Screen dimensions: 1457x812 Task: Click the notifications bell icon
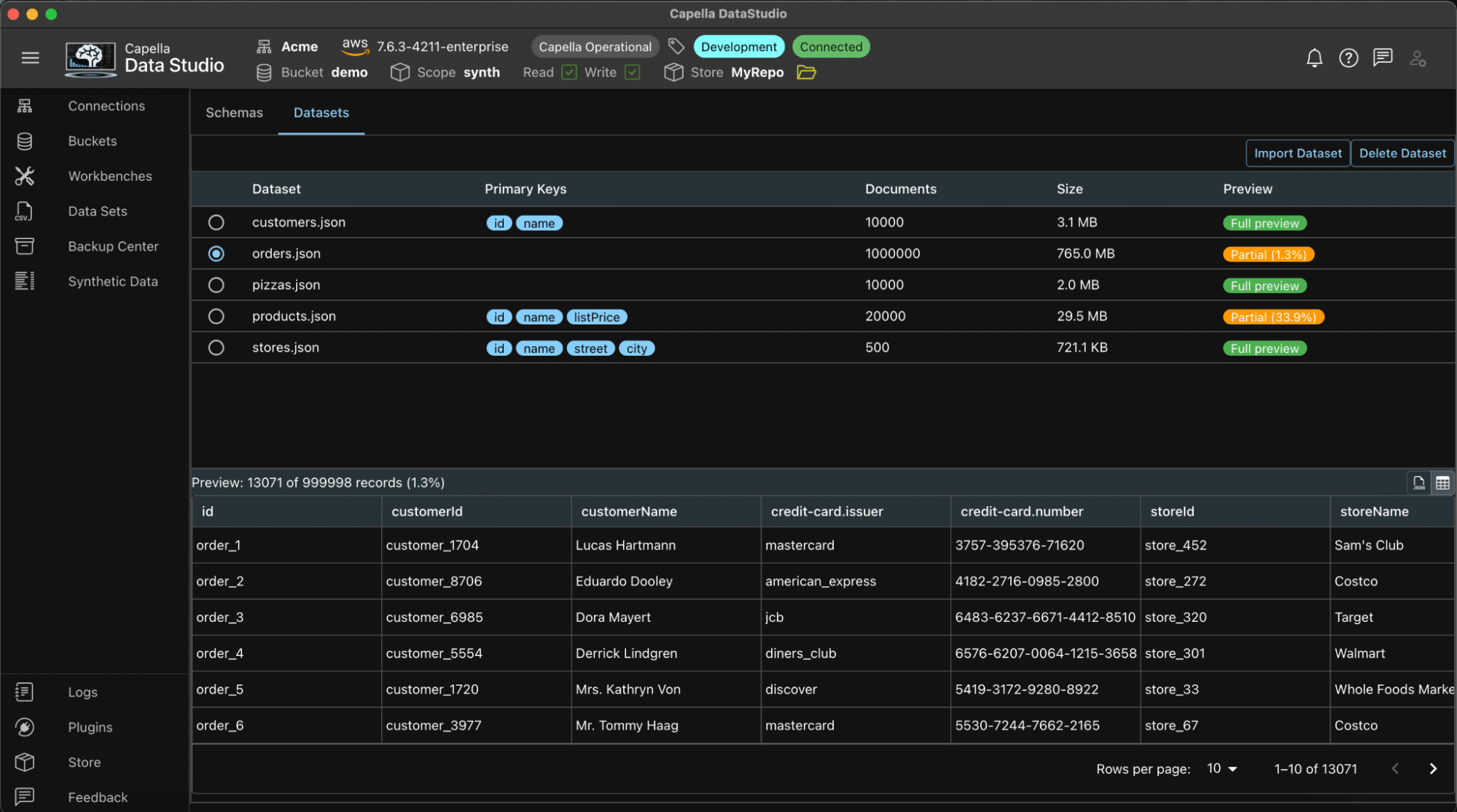point(1314,58)
